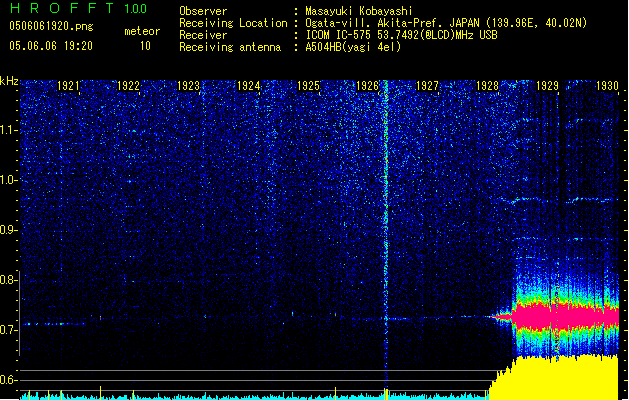The image size is (629, 400).
Task: Click the 1923 time marker
Action: [x=189, y=85]
